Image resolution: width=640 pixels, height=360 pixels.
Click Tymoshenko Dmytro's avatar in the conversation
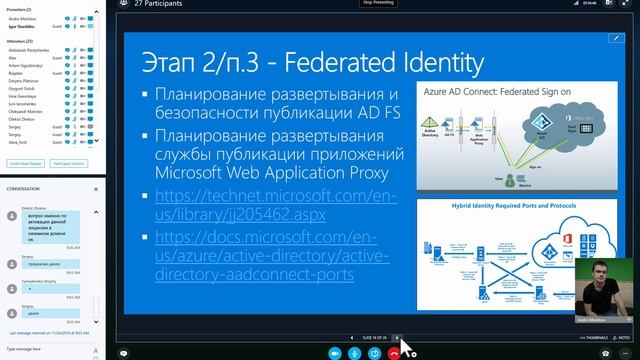coord(12,289)
